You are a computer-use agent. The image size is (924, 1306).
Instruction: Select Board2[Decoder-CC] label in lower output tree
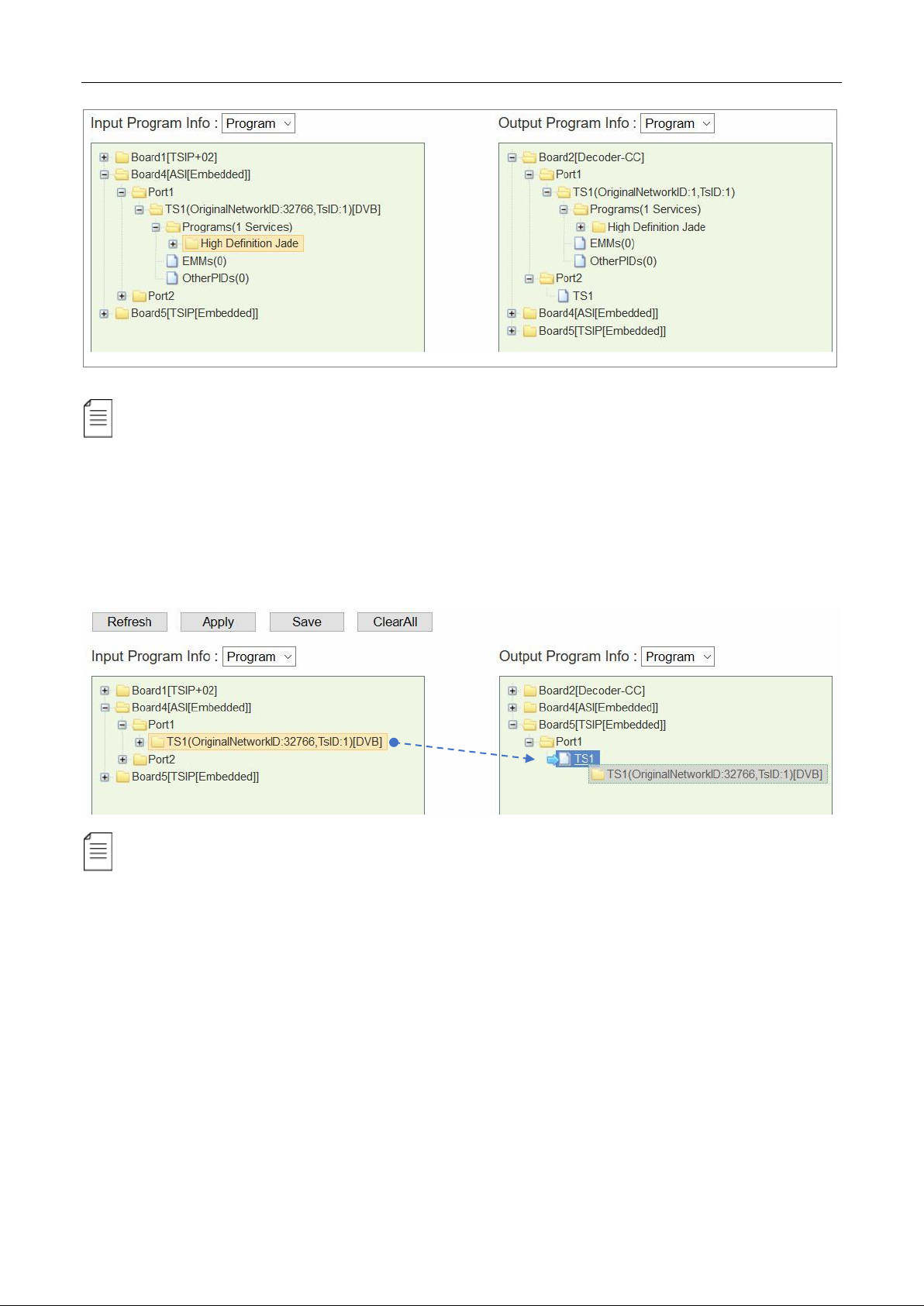pos(591,691)
